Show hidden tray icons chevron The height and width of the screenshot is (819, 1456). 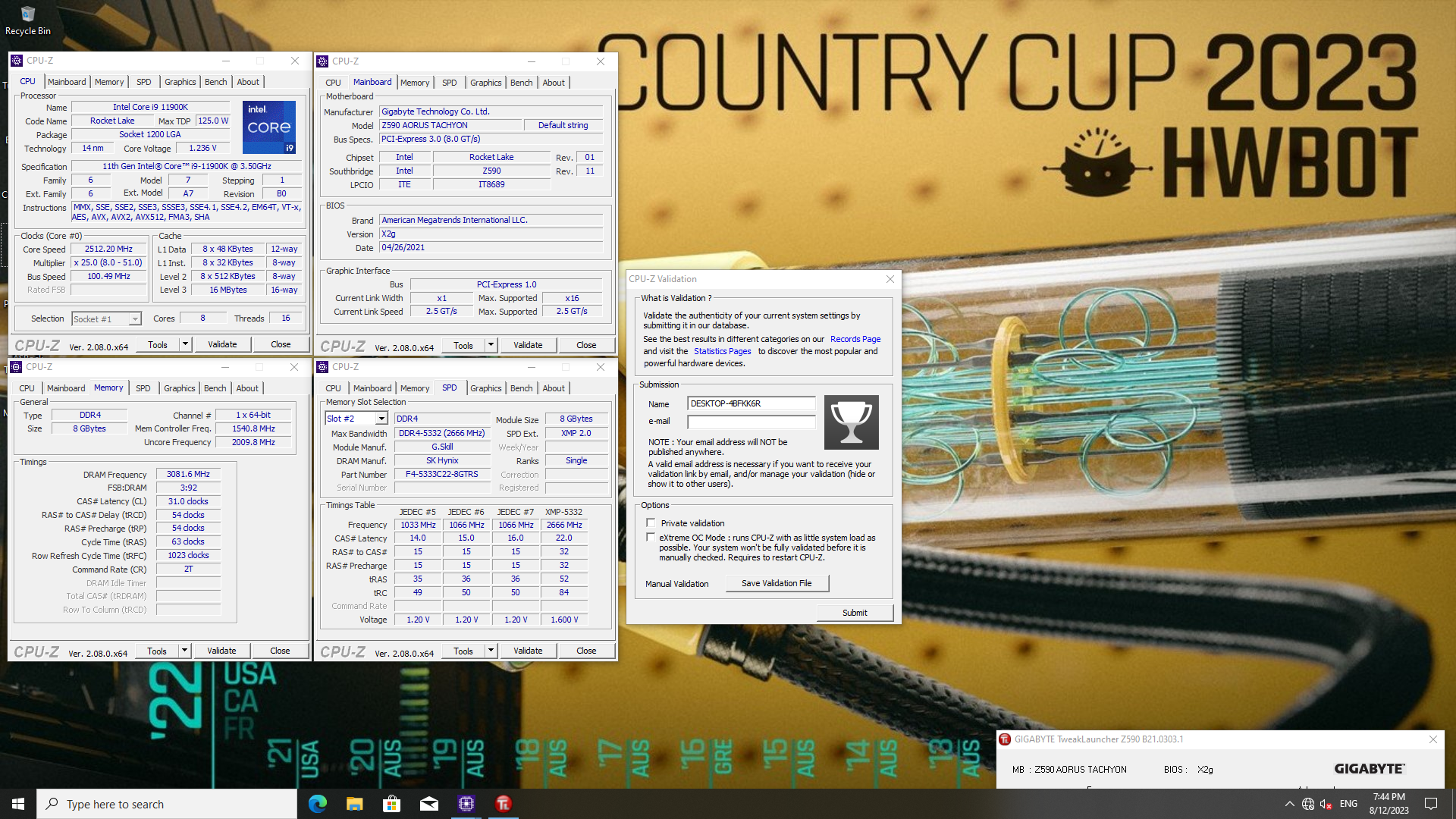(1290, 804)
